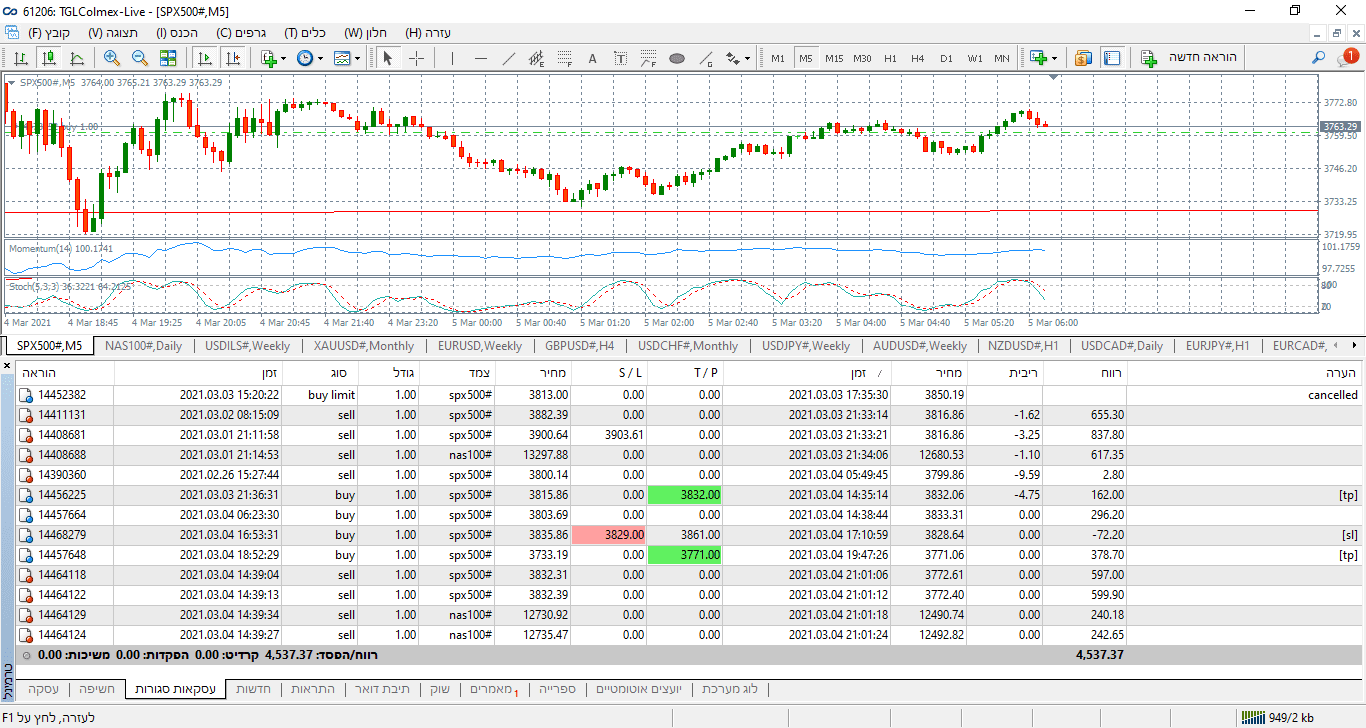Expand the indicators list dropdown

[x=284, y=58]
